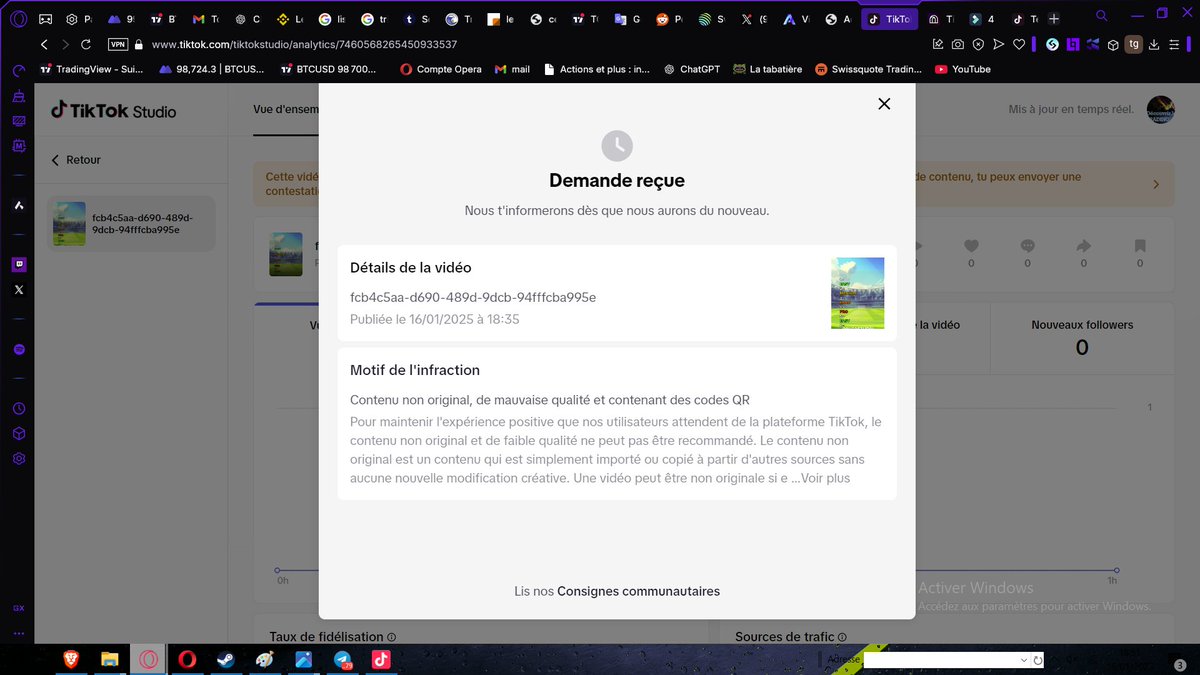This screenshot has width=1200, height=675.
Task: Open X in the Opera sidebar
Action: click(x=19, y=290)
